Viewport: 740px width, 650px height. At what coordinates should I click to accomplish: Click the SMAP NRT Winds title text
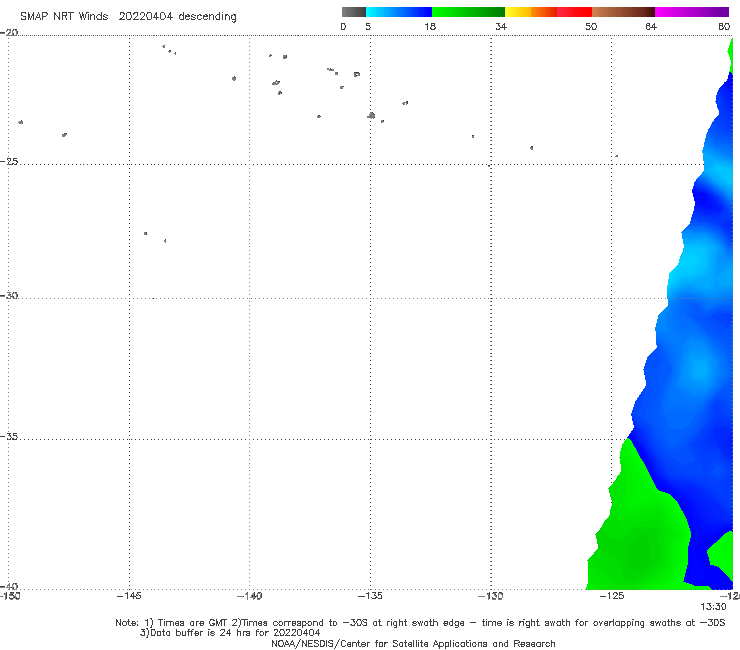click(64, 16)
